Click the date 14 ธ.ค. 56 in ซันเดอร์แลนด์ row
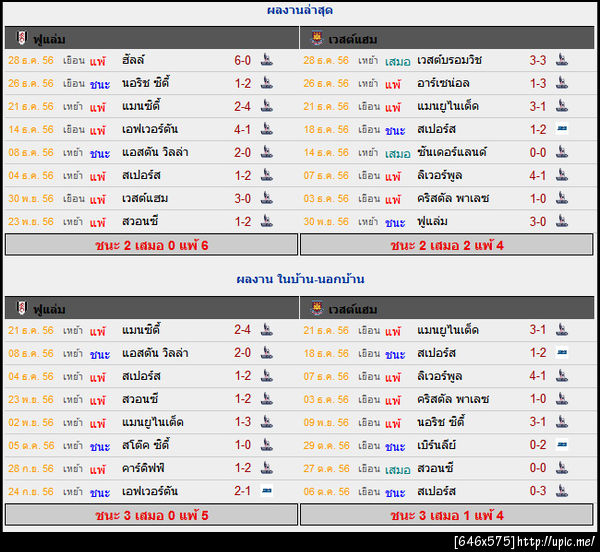The height and width of the screenshot is (552, 600). (x=326, y=153)
